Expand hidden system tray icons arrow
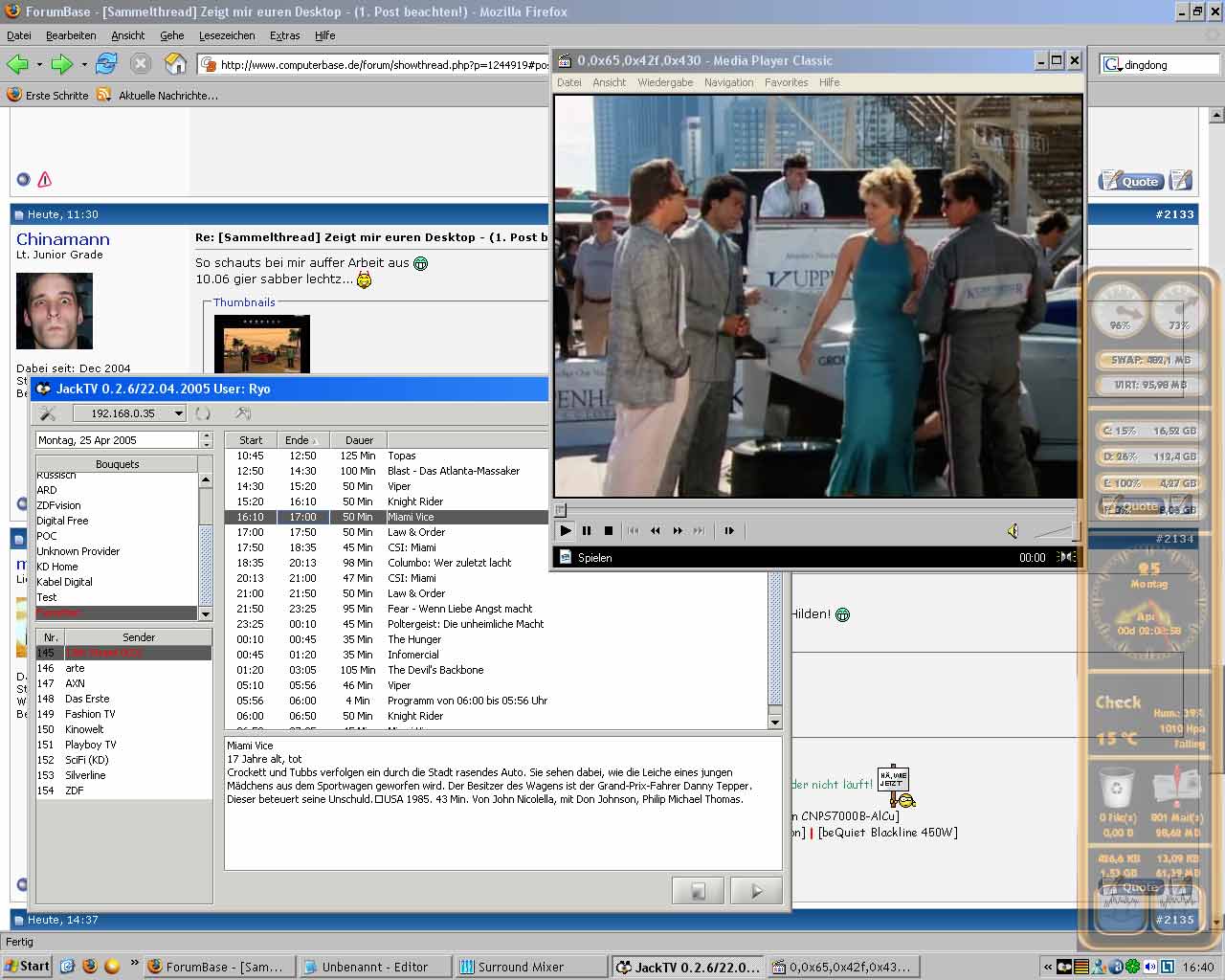 coord(1048,967)
